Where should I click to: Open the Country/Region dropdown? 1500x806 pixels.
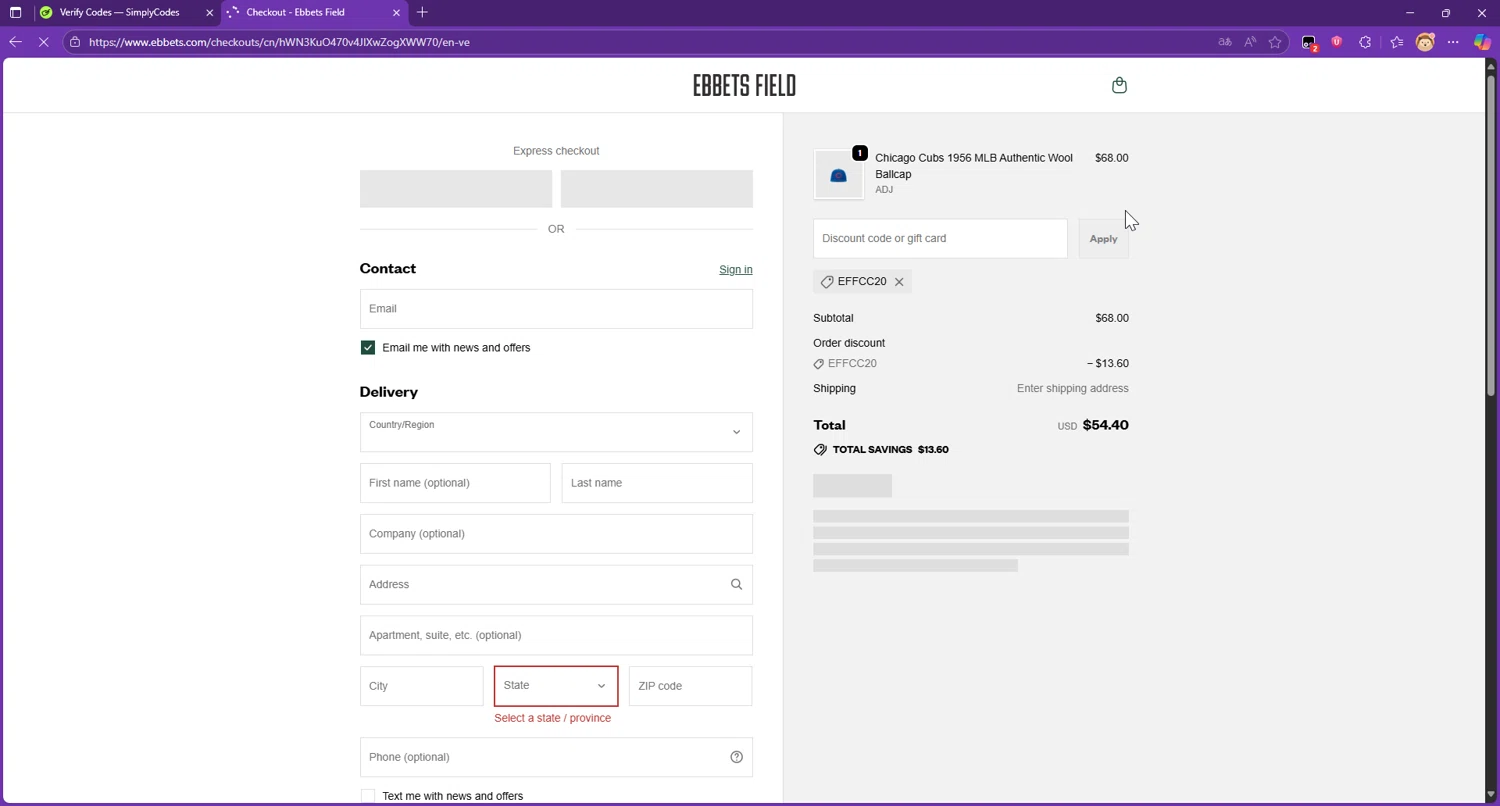click(x=556, y=432)
